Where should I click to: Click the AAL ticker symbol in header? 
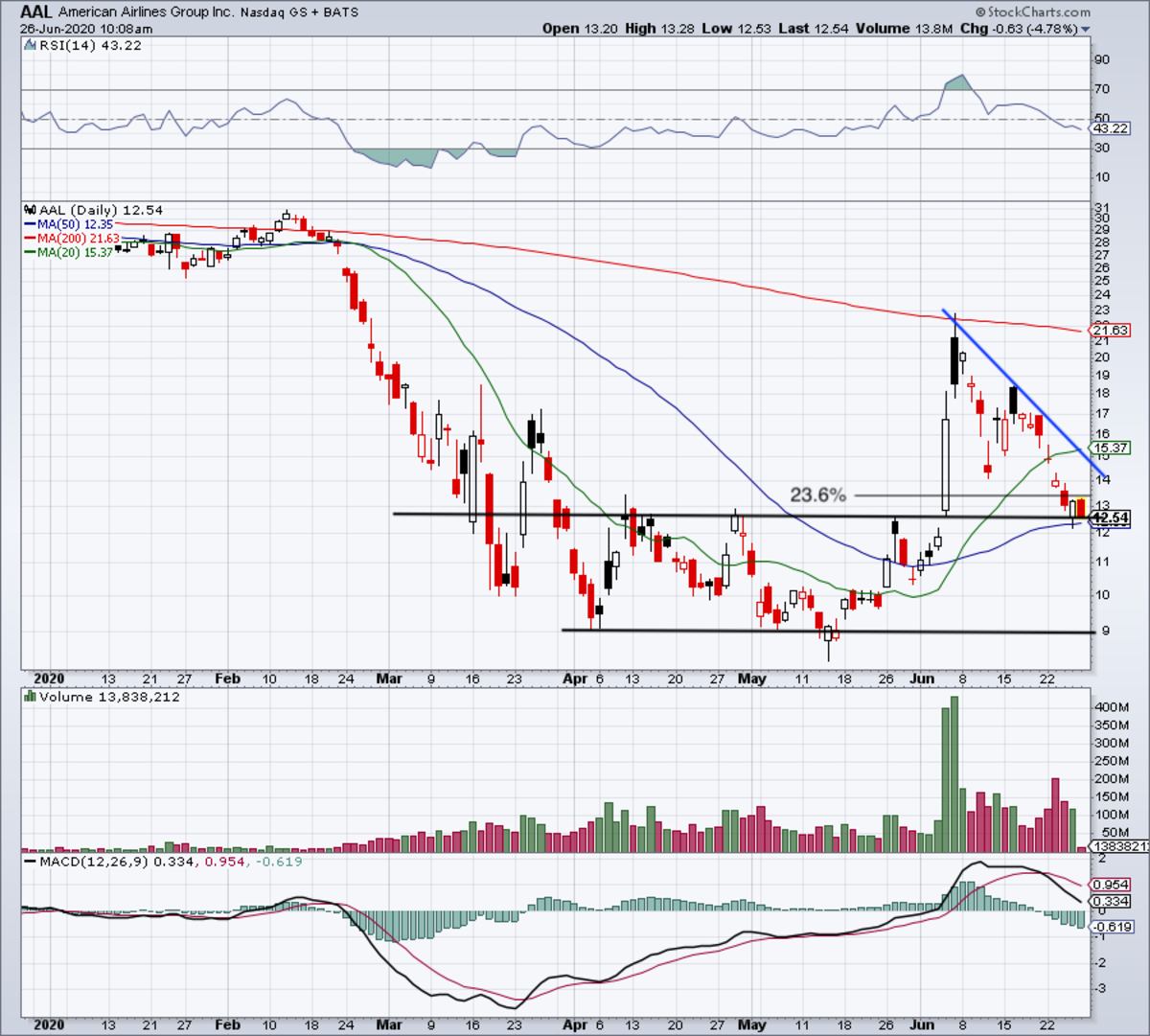point(36,12)
